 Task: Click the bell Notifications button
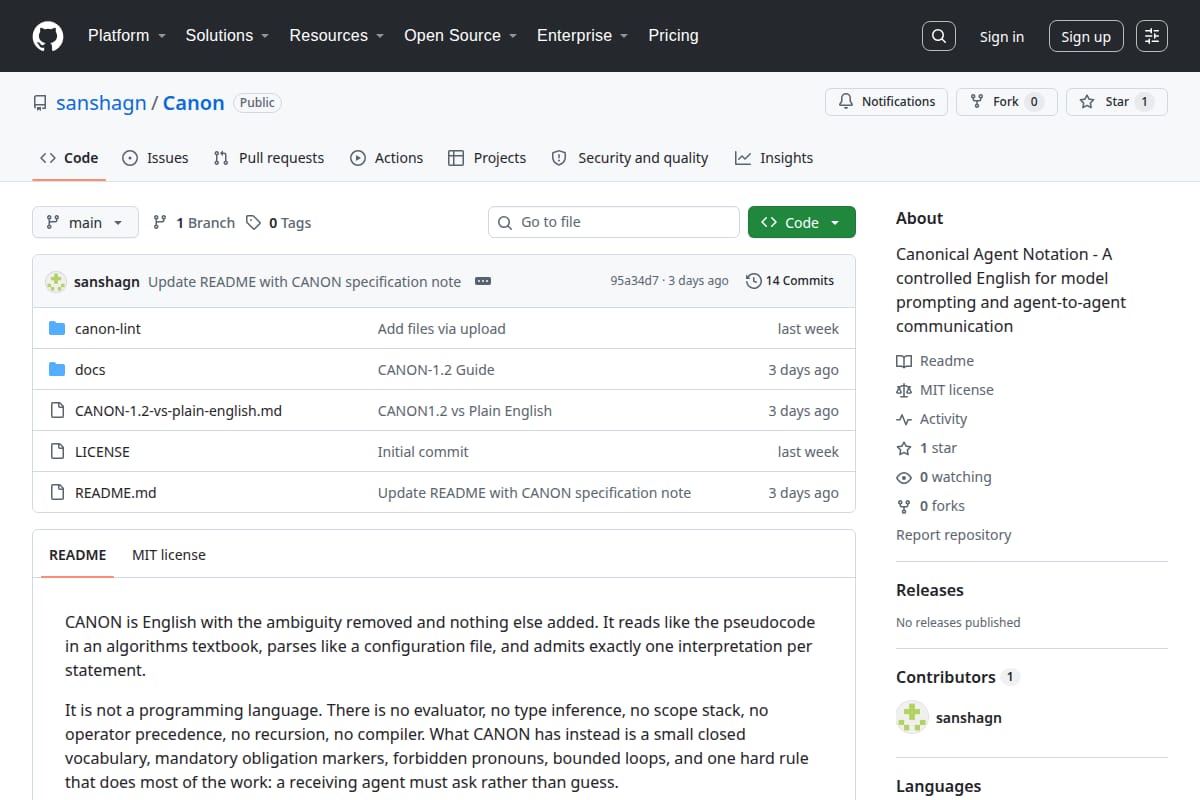(886, 102)
